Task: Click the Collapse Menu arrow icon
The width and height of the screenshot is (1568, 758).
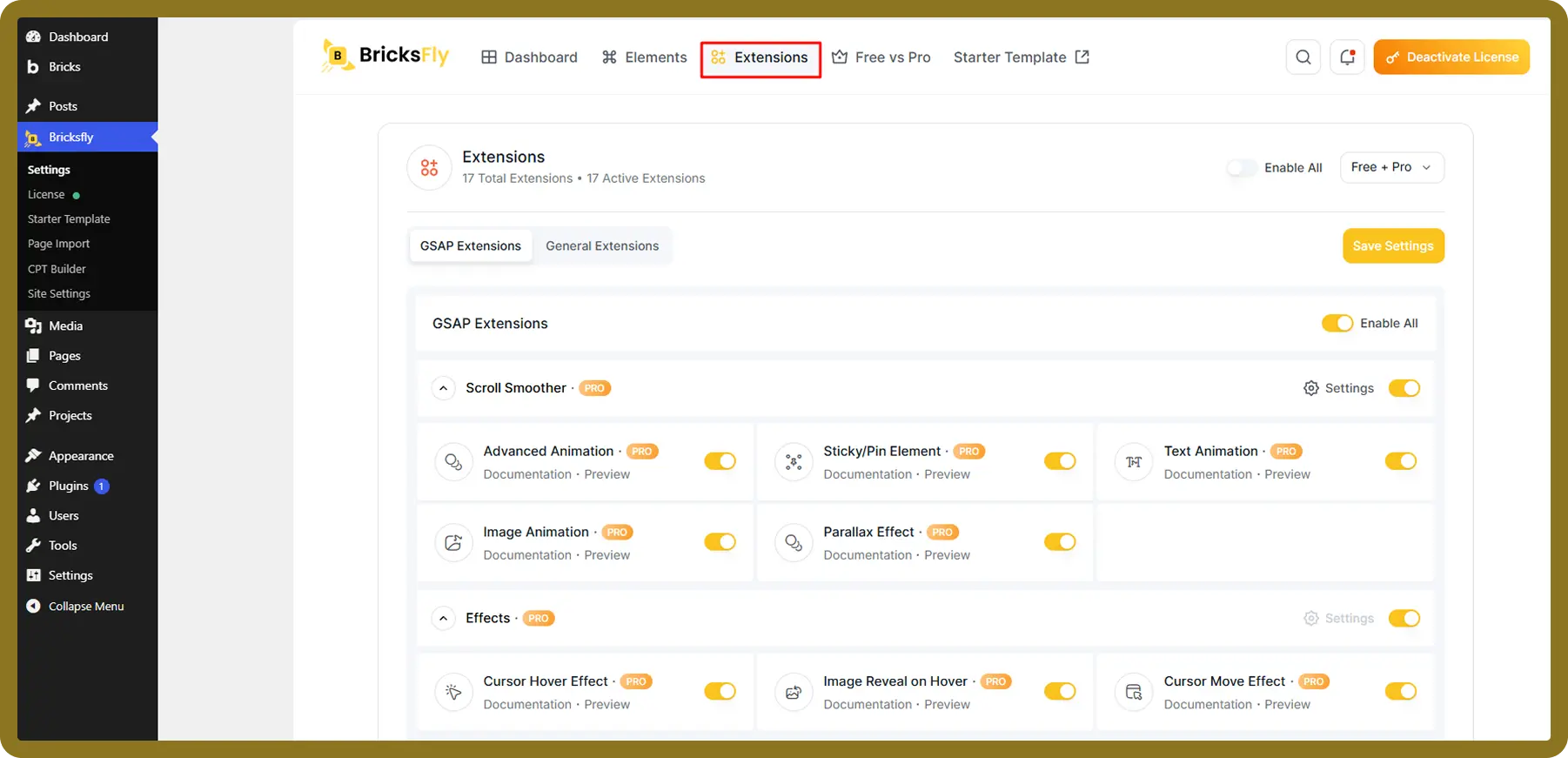Action: coord(33,607)
